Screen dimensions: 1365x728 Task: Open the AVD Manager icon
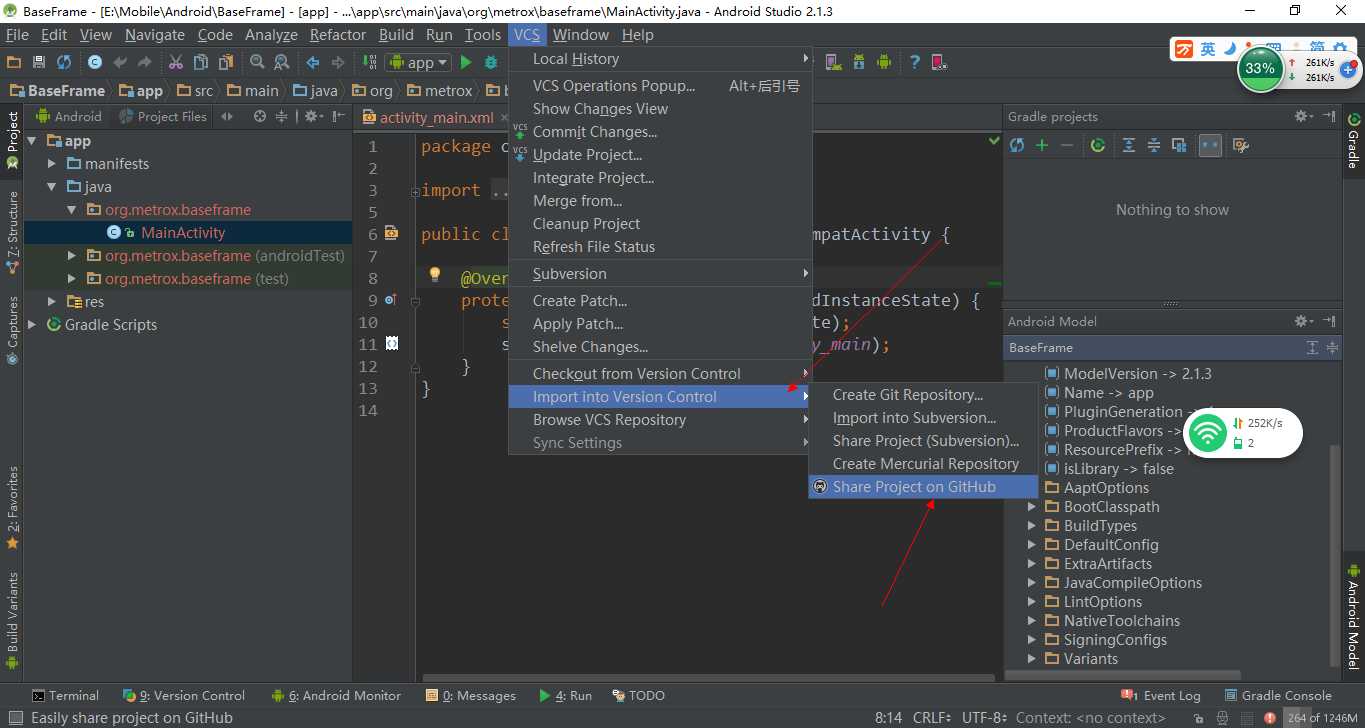pos(833,62)
